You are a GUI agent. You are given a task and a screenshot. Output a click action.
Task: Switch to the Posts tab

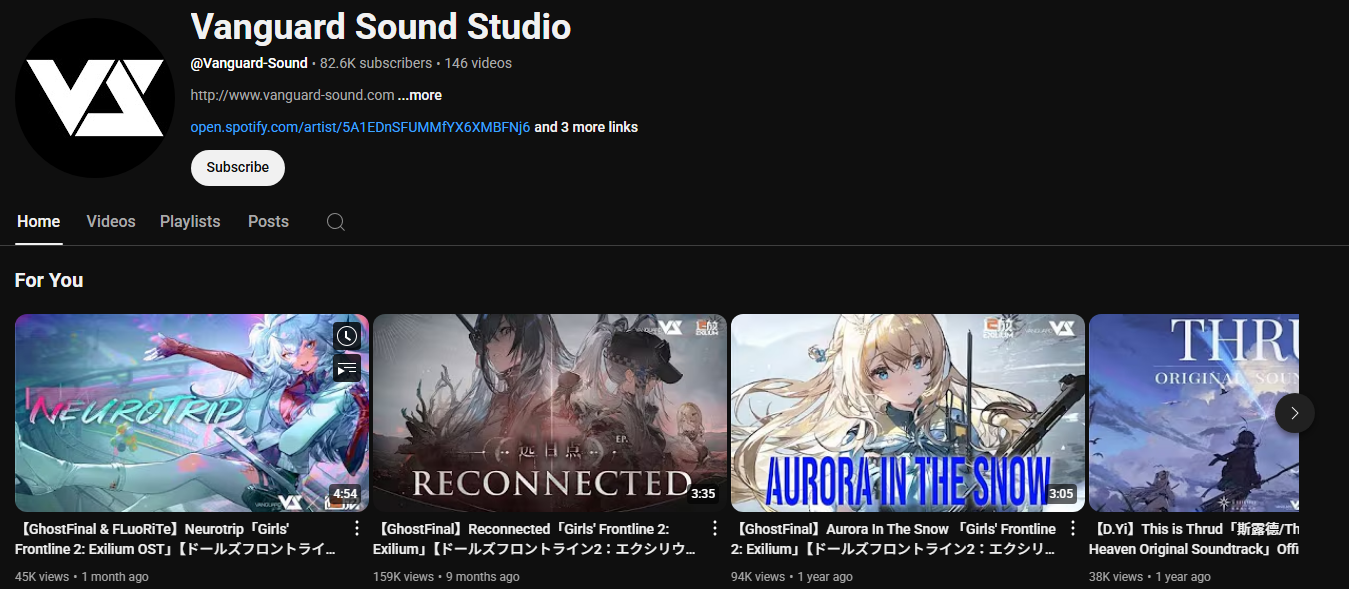coord(268,222)
